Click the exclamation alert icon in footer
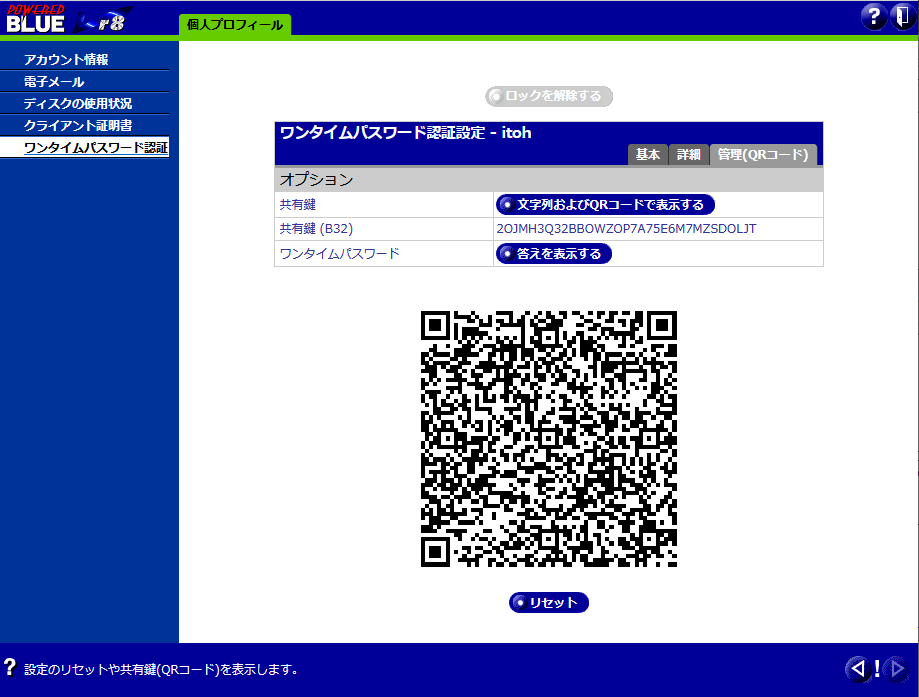This screenshot has width=919, height=697. coord(877,668)
